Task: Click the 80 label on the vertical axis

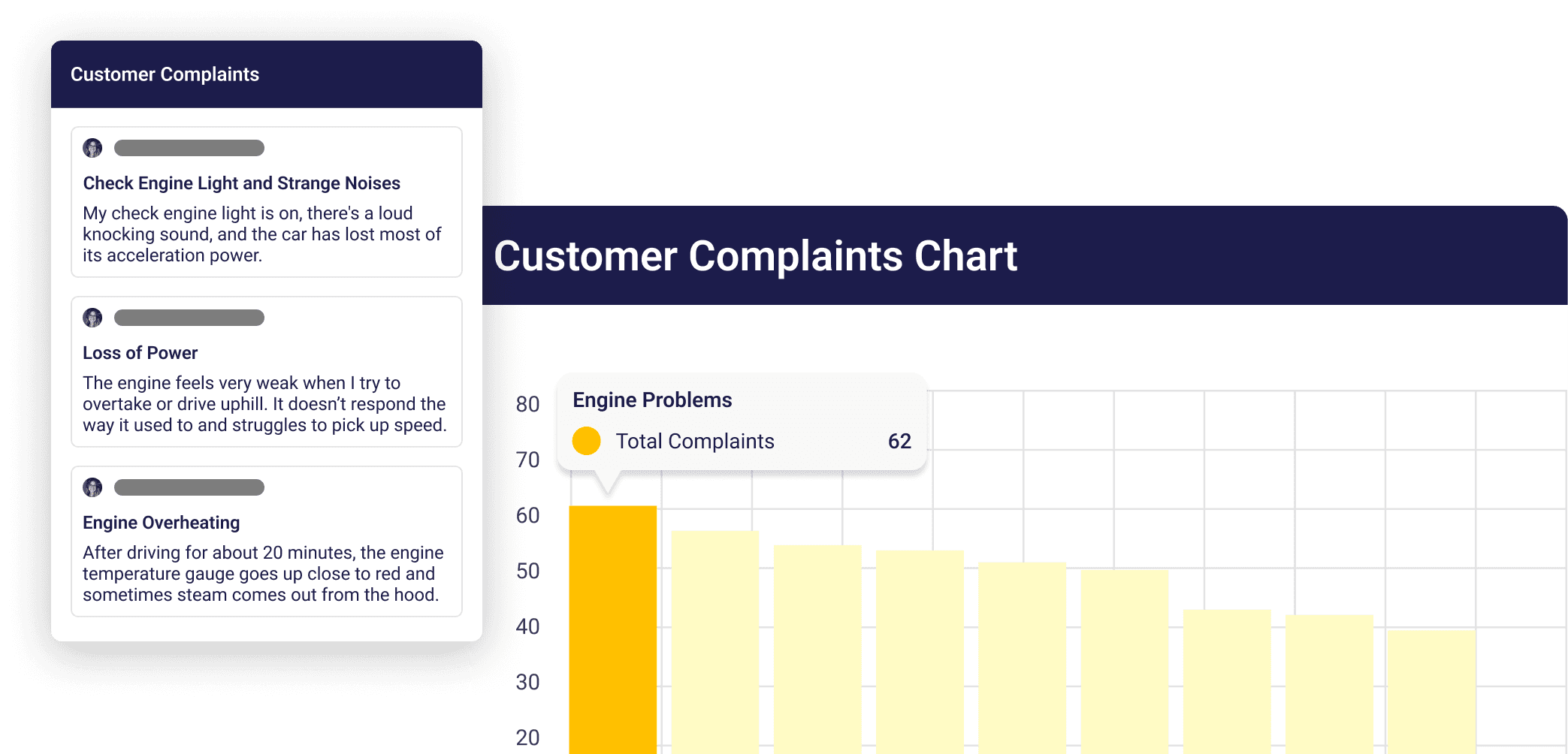Action: [528, 405]
